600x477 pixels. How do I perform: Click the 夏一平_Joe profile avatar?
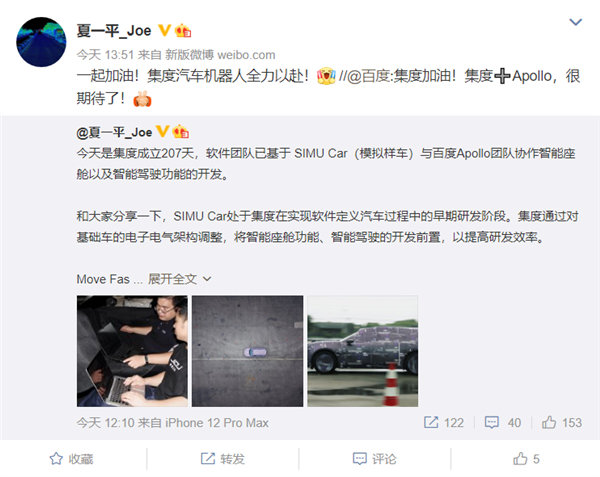click(x=41, y=42)
